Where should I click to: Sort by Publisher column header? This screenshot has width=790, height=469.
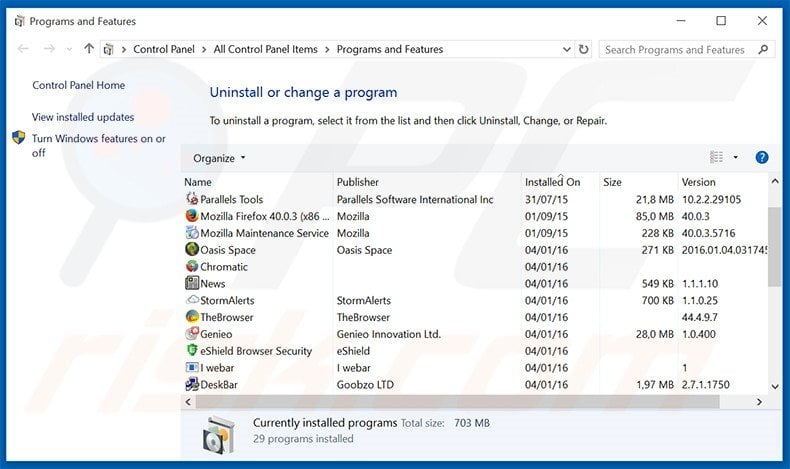coord(358,182)
